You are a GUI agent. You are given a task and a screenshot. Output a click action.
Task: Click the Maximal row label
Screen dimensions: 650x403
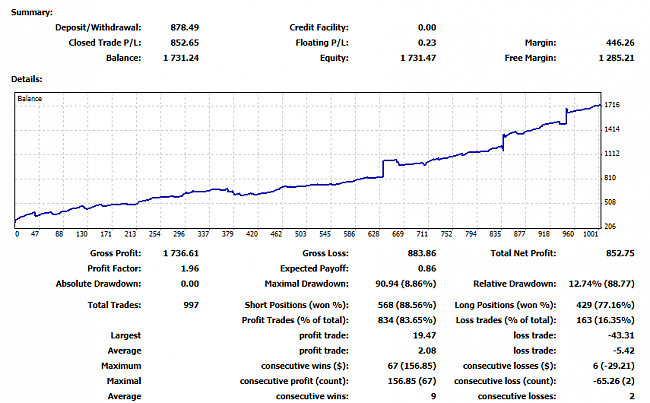[x=124, y=381]
